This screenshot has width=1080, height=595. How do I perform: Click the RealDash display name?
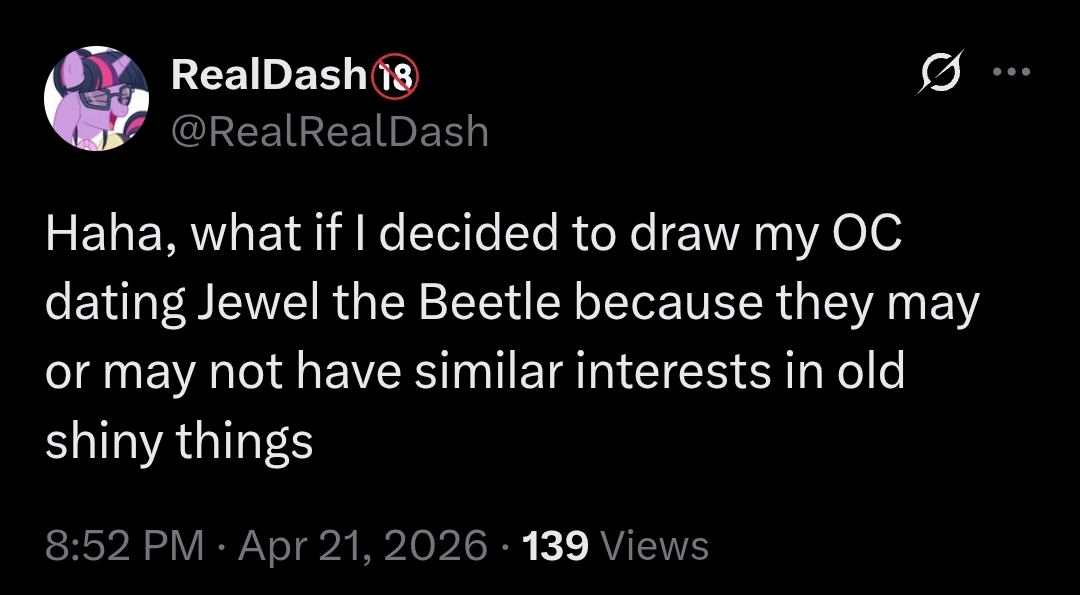pyautogui.click(x=268, y=76)
